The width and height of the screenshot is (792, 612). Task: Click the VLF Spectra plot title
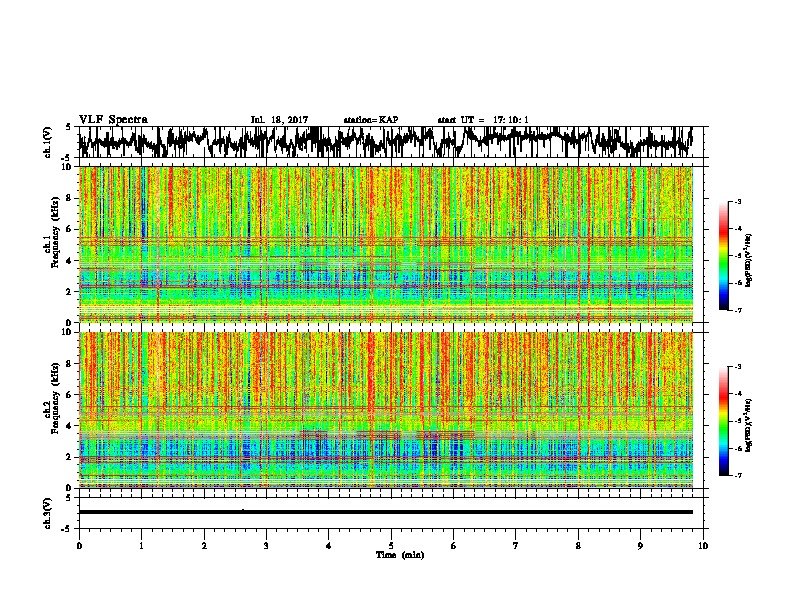point(113,120)
